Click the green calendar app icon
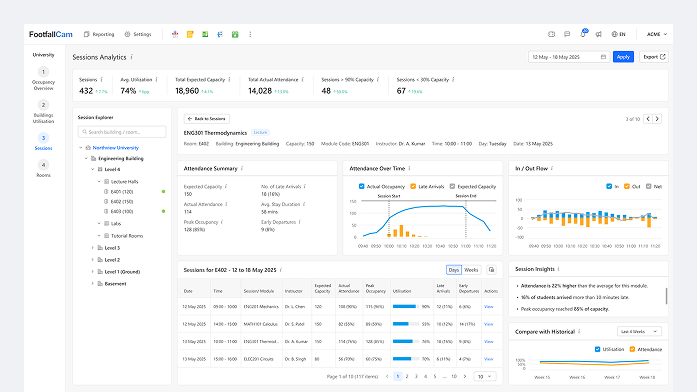 point(235,34)
